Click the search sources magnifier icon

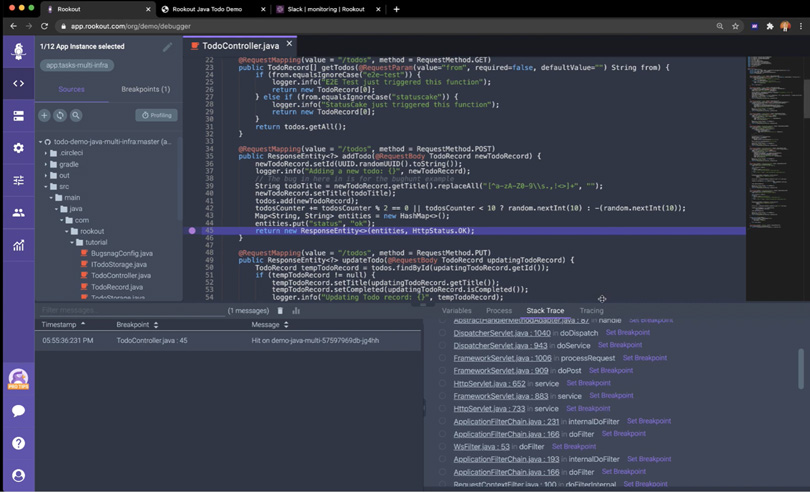click(76, 115)
